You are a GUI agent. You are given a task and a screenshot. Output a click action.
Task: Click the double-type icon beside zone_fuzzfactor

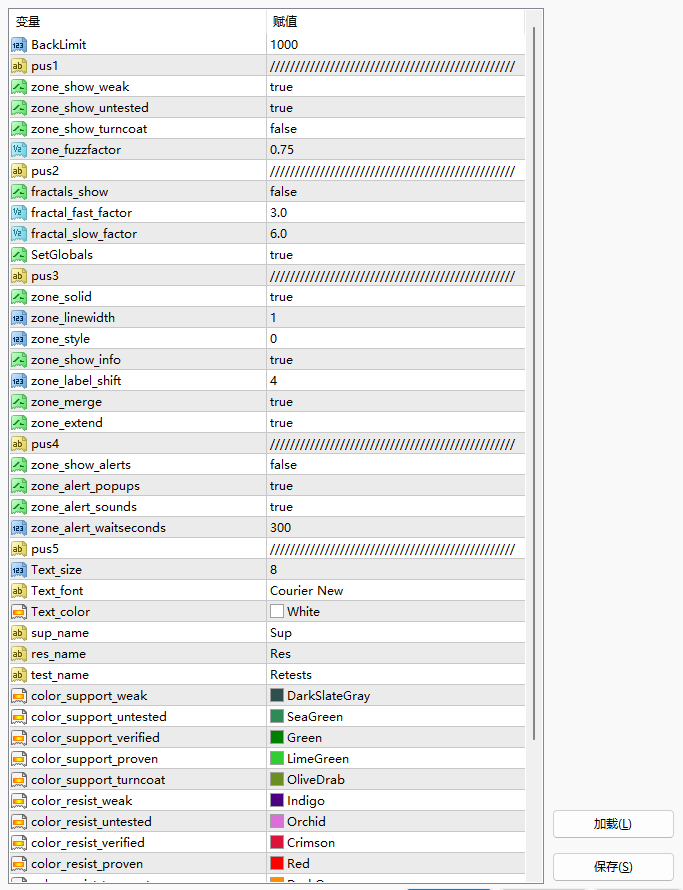click(19, 150)
